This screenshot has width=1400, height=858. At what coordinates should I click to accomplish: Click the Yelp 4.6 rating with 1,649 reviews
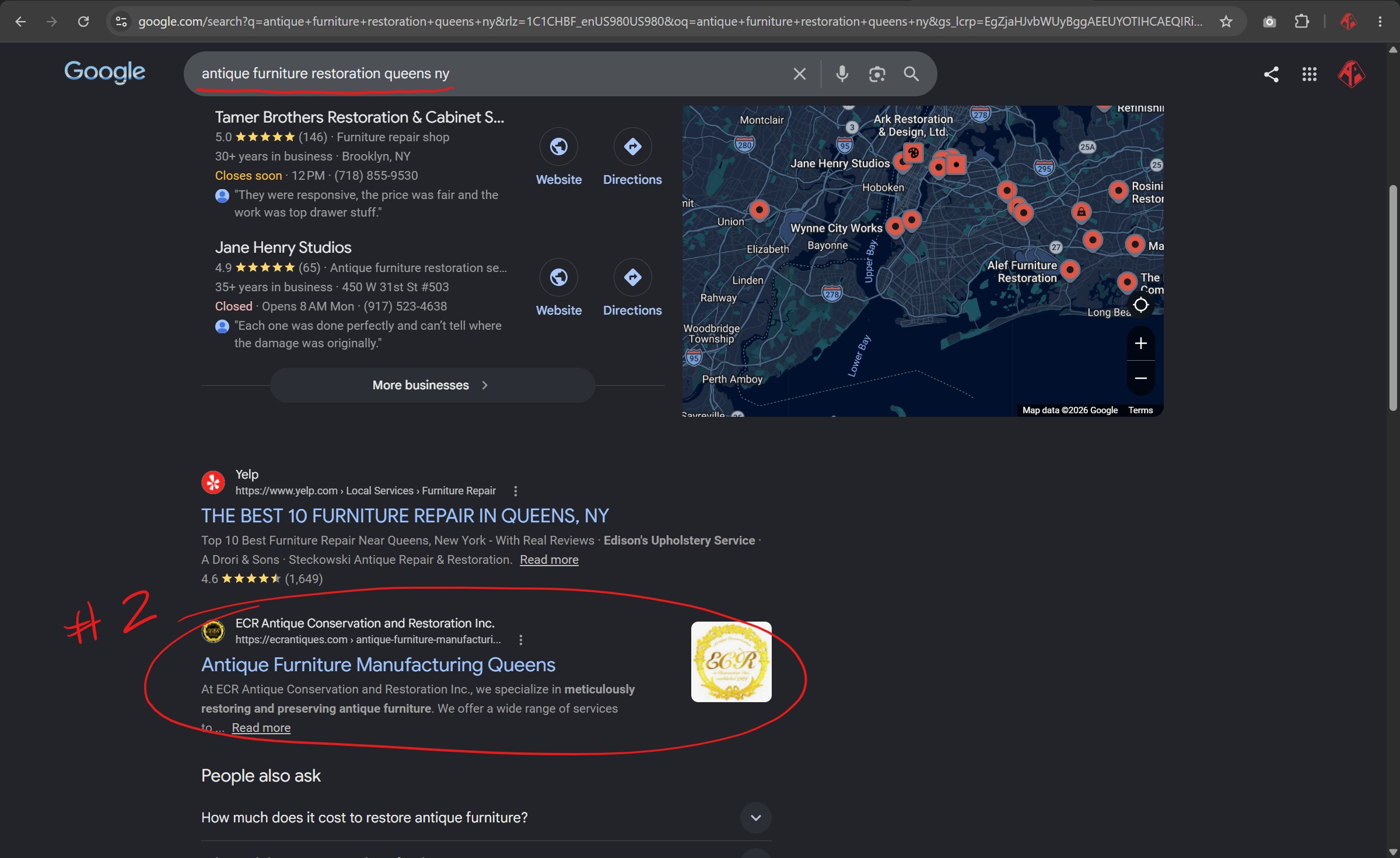[x=262, y=579]
